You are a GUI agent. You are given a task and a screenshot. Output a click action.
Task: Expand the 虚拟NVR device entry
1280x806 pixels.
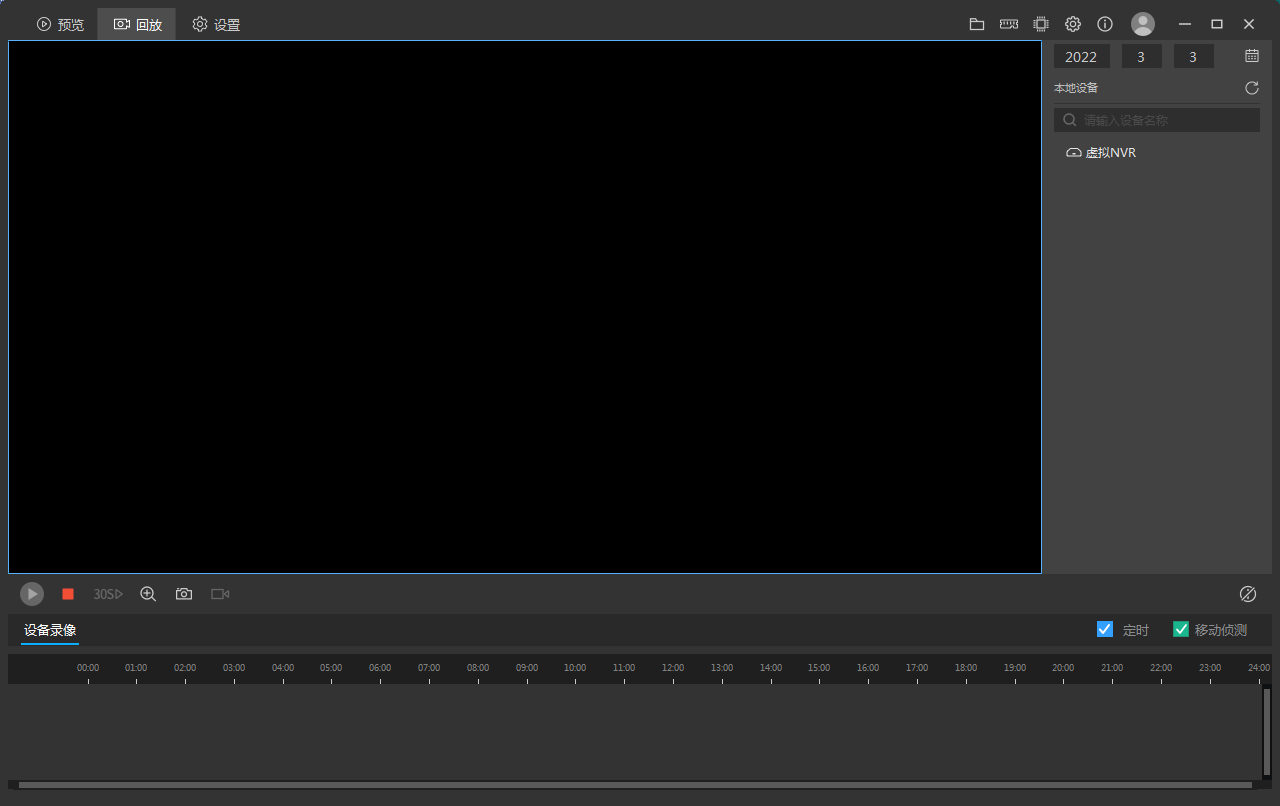tap(1110, 153)
